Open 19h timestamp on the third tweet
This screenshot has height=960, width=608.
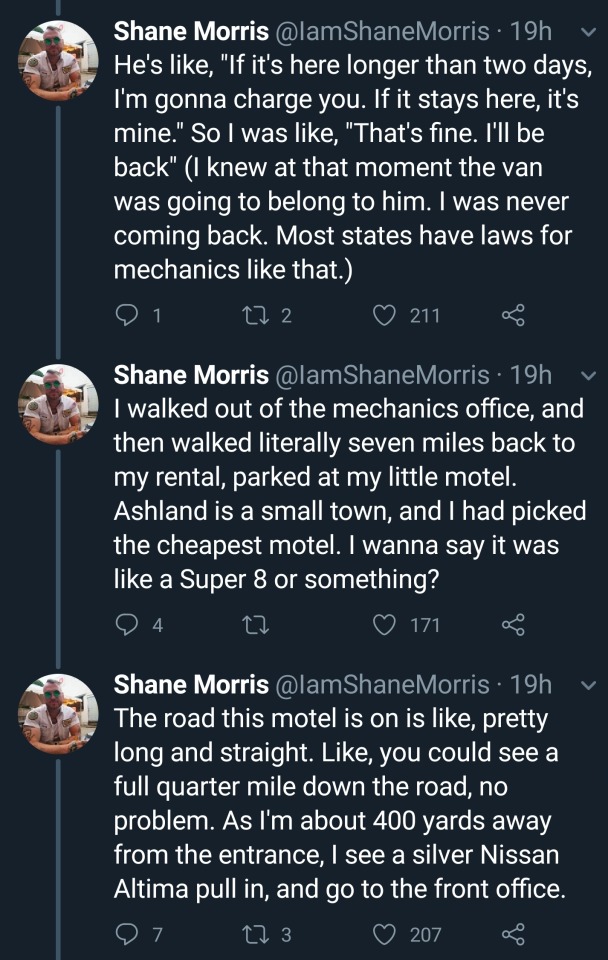tap(531, 684)
